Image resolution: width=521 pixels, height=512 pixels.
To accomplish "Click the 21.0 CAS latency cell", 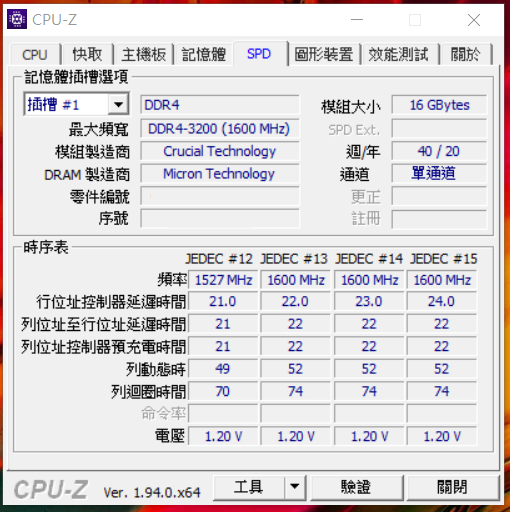I will (223, 301).
